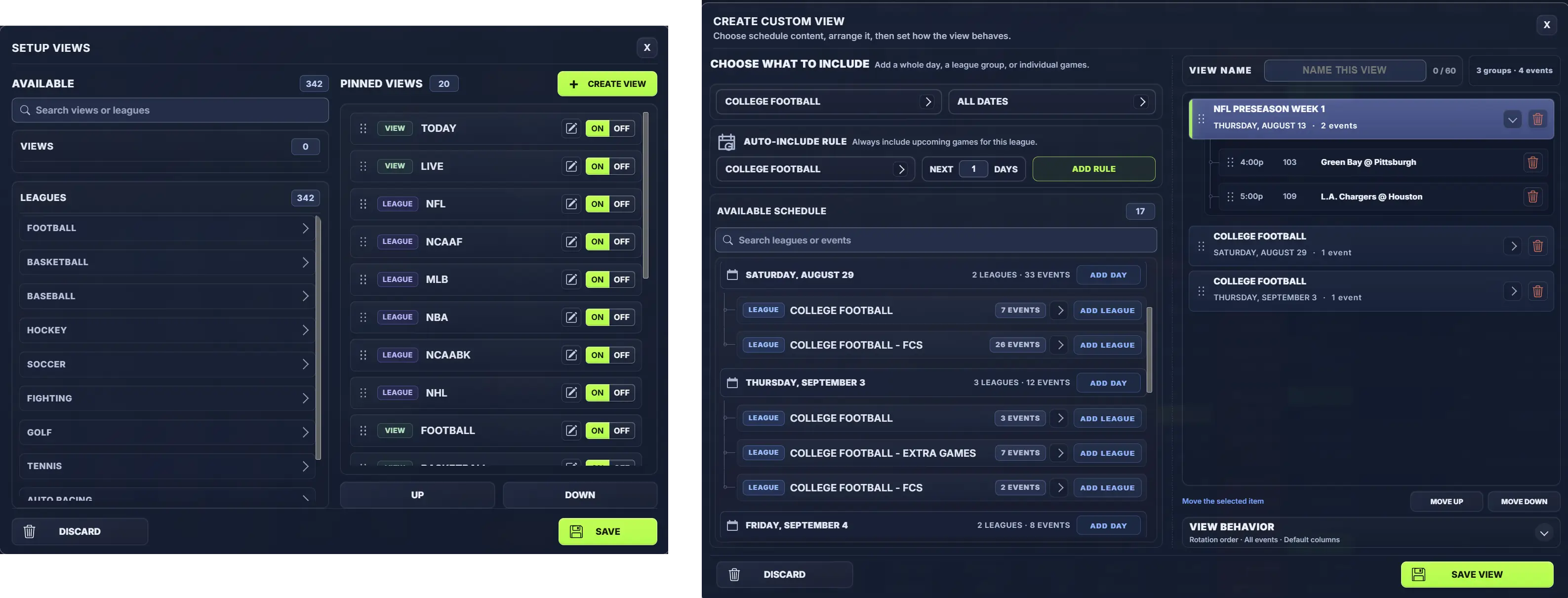Click SAVE VIEW button

coord(1477,574)
